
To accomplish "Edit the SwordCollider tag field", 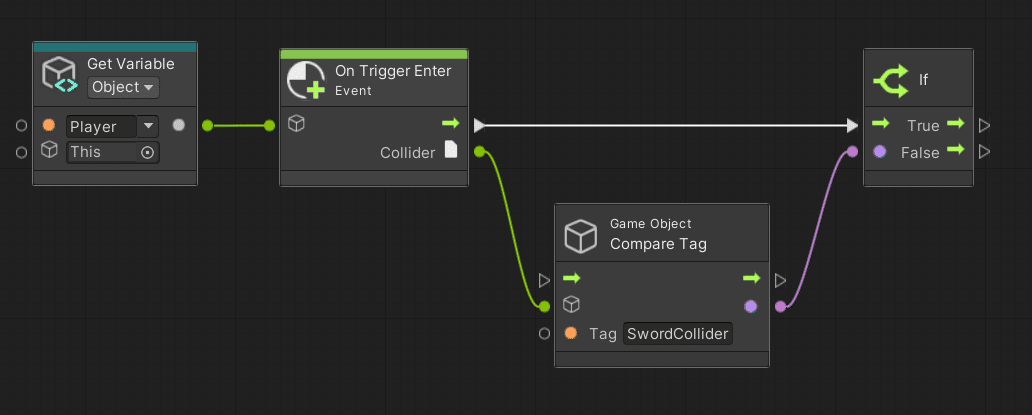I will [677, 334].
